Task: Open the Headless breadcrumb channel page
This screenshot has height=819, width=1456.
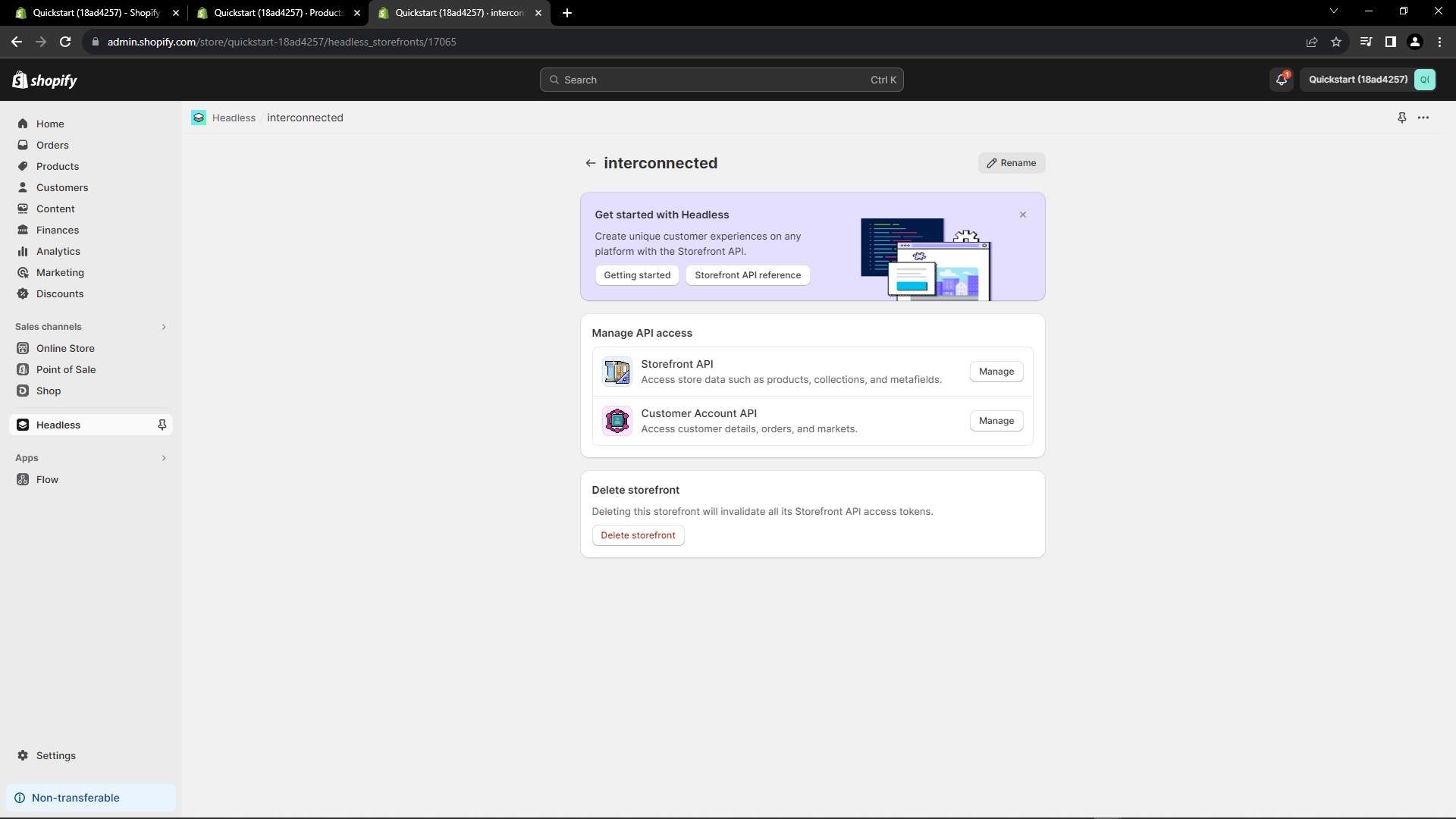Action: (234, 118)
